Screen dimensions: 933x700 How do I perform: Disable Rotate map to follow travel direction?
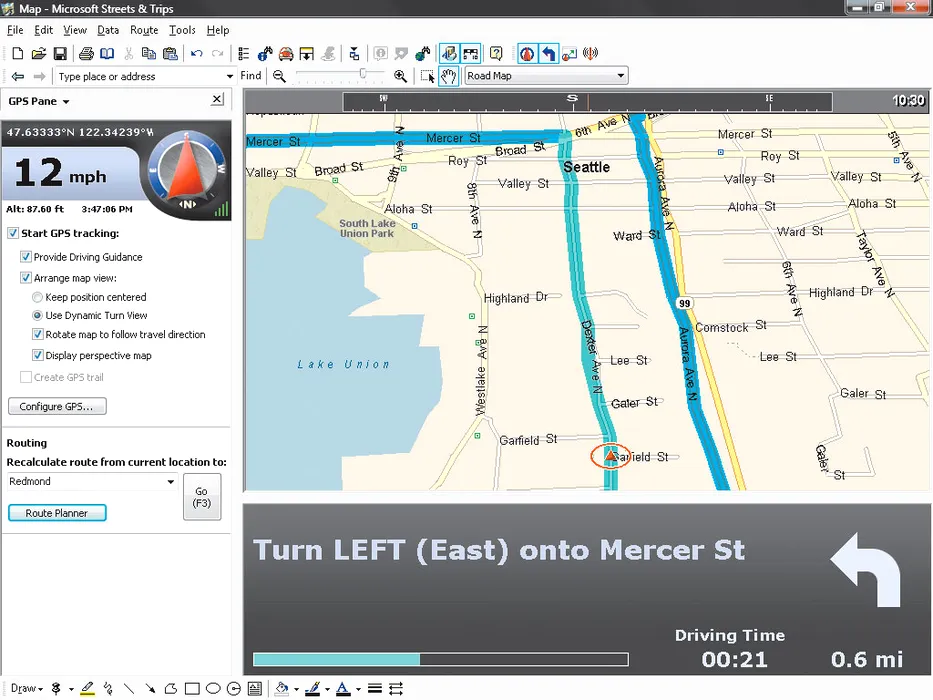[38, 335]
